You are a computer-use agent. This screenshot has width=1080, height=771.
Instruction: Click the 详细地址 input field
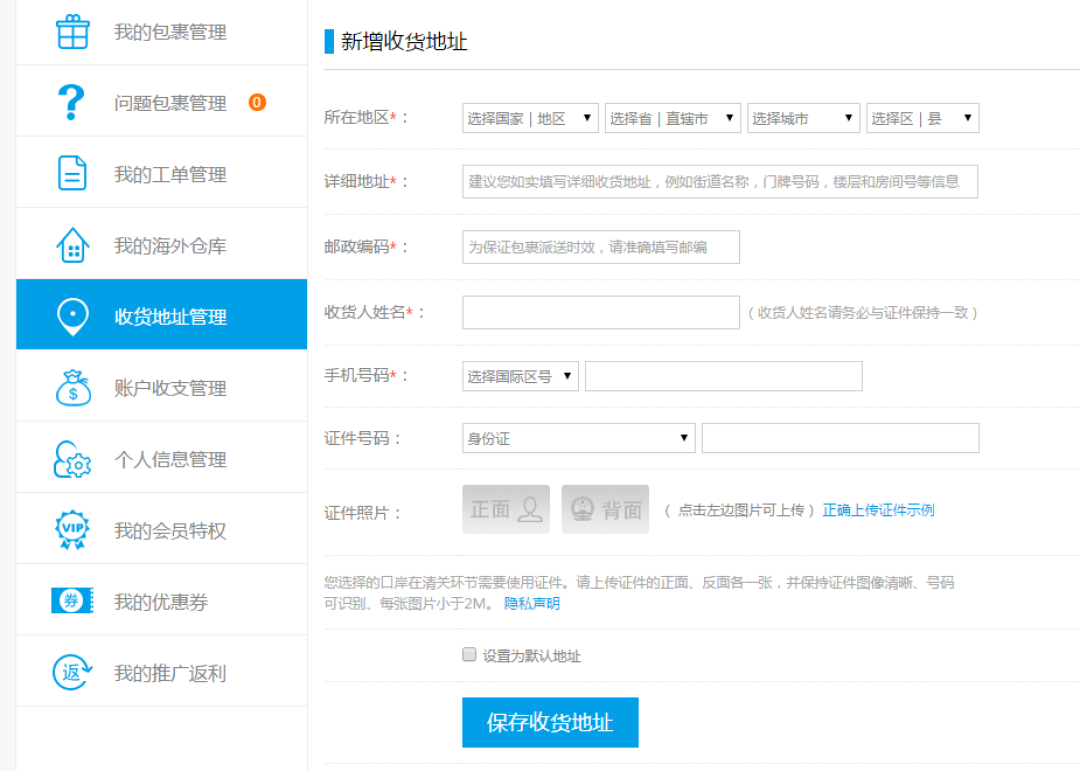pyautogui.click(x=720, y=182)
